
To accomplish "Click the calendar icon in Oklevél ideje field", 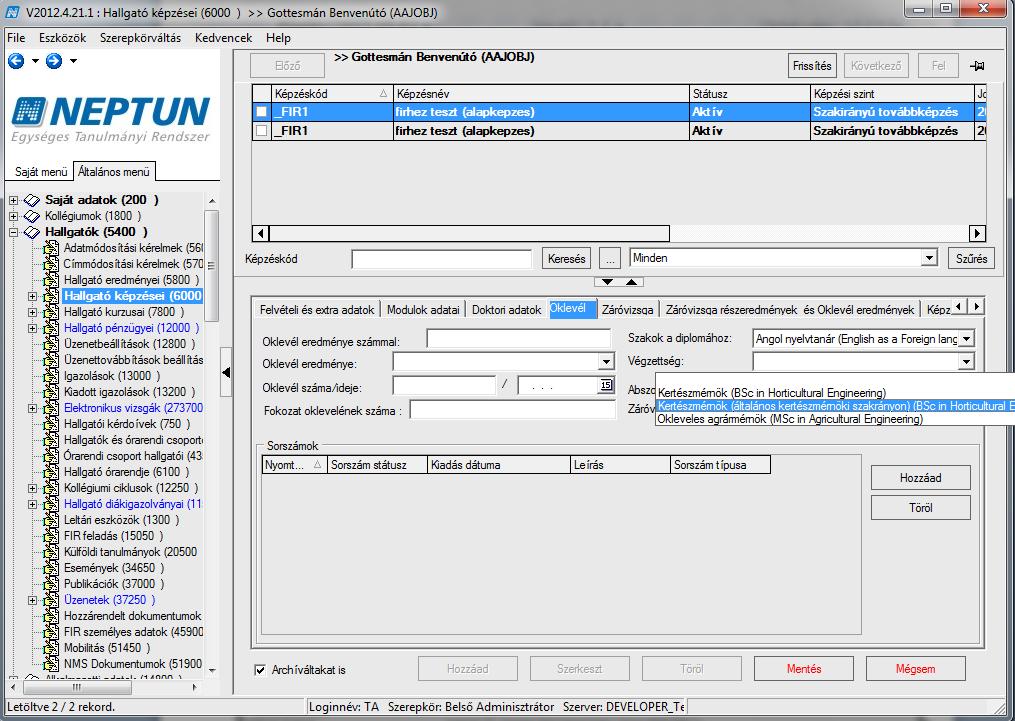I will (606, 385).
